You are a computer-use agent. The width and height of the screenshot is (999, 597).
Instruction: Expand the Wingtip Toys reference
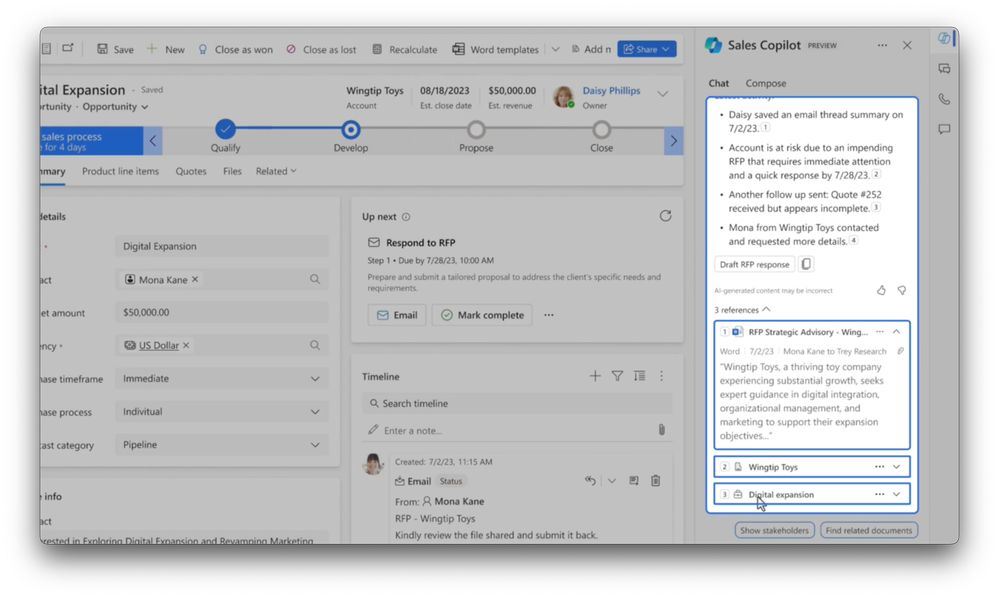(x=896, y=467)
